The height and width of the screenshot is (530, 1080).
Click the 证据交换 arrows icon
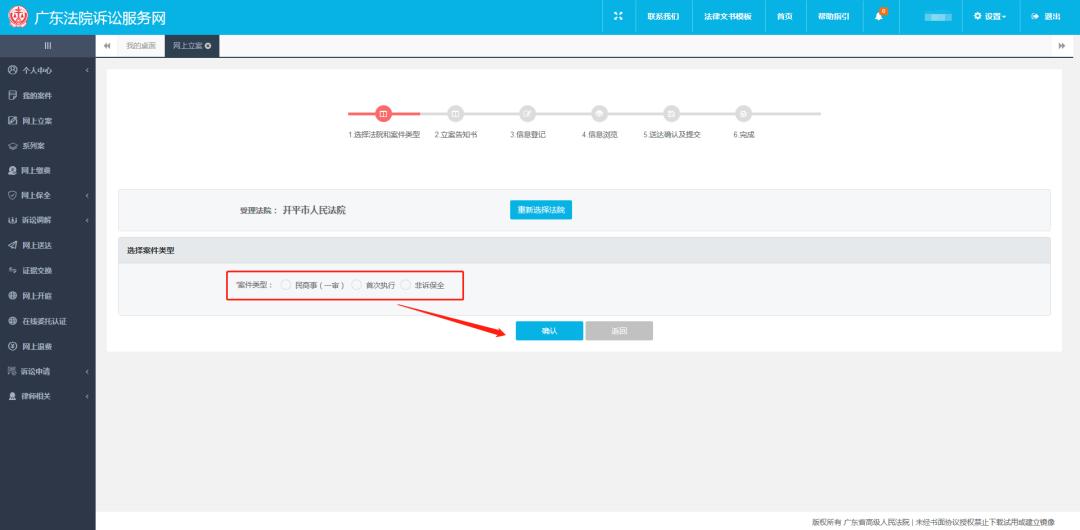(12, 270)
